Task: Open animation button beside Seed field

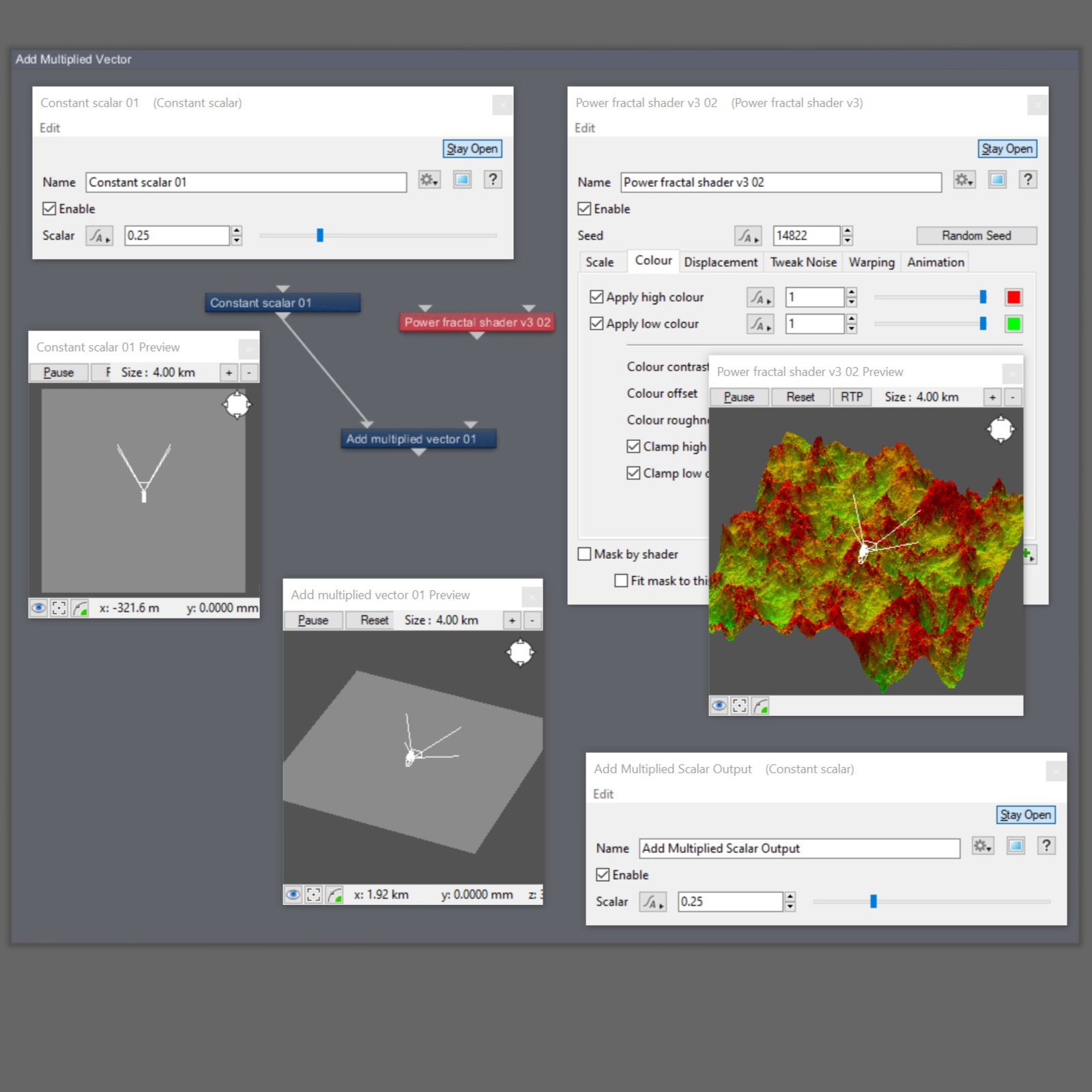Action: [x=747, y=236]
